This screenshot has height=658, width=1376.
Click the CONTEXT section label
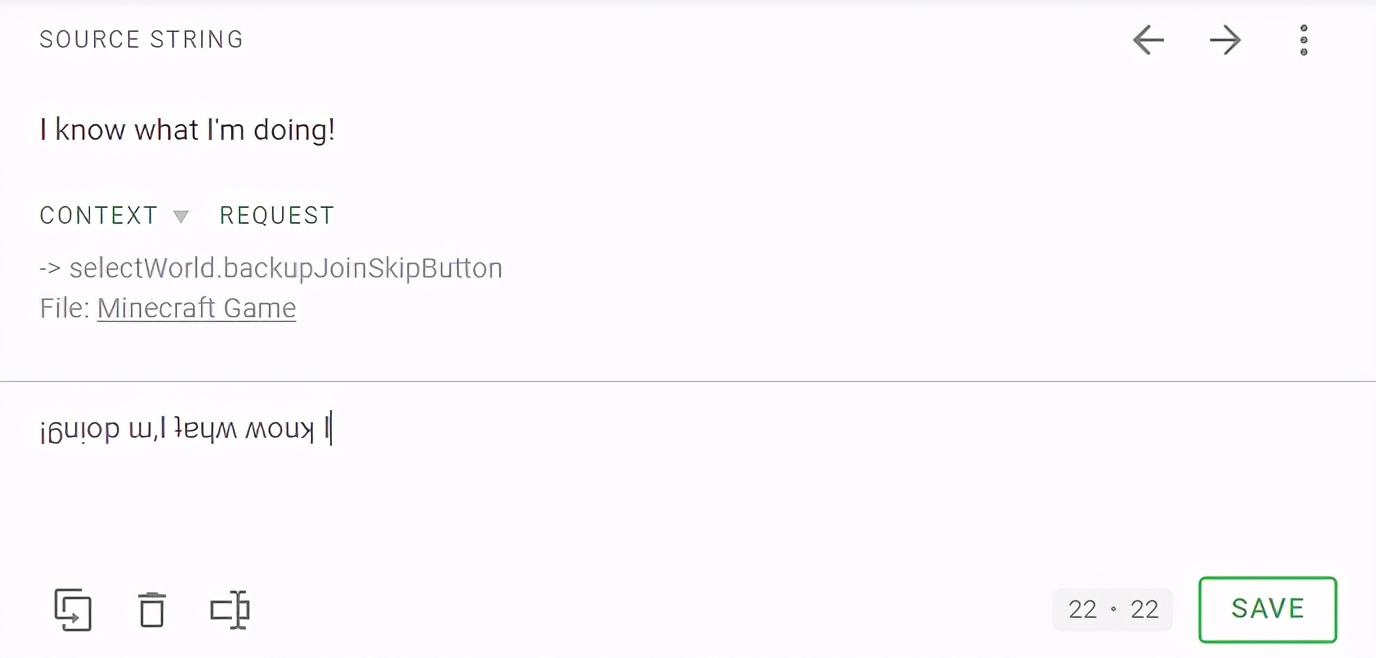pyautogui.click(x=99, y=216)
